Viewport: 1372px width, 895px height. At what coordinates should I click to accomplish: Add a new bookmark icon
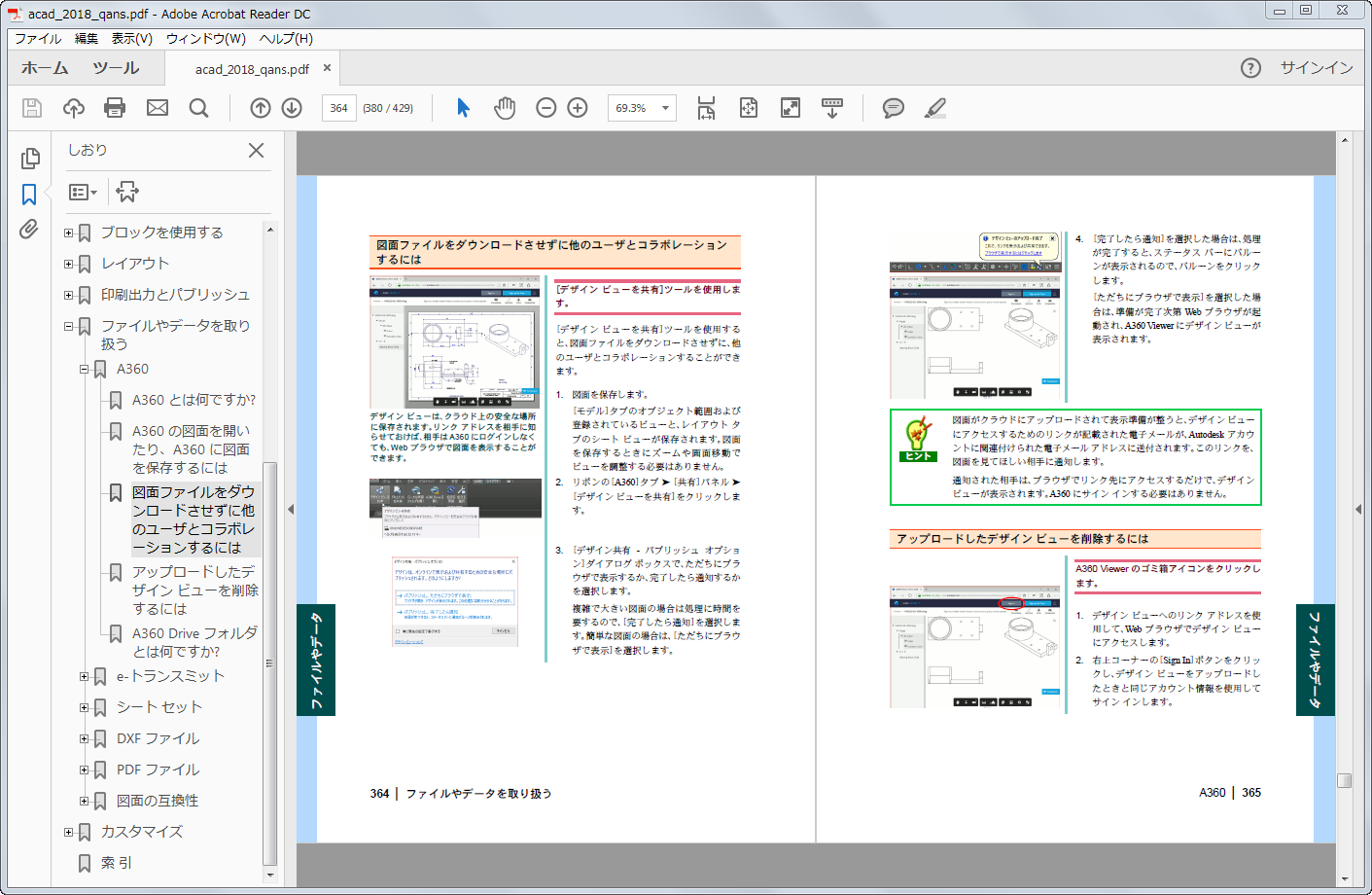tap(127, 192)
